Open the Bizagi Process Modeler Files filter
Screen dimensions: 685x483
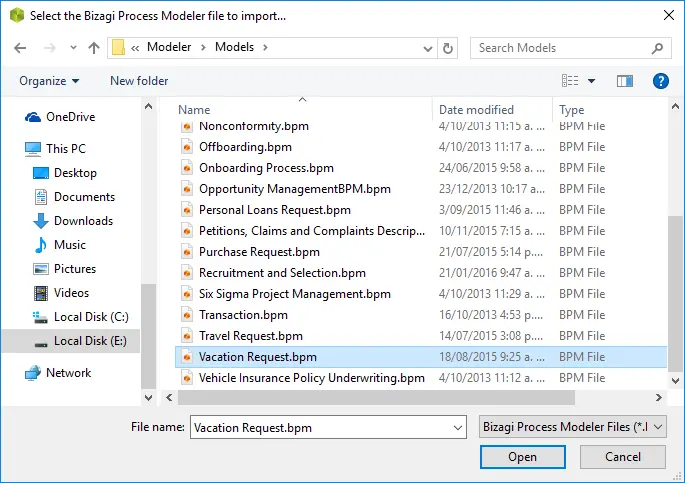tap(573, 427)
